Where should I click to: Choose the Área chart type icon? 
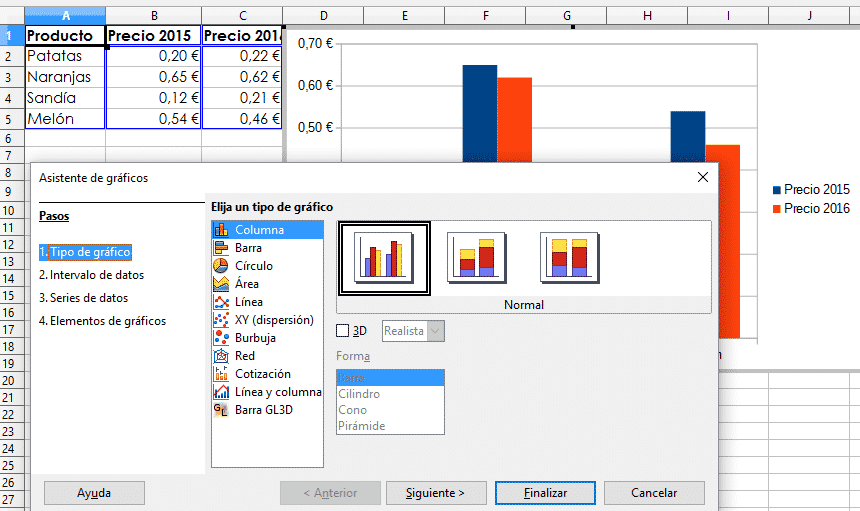click(221, 284)
